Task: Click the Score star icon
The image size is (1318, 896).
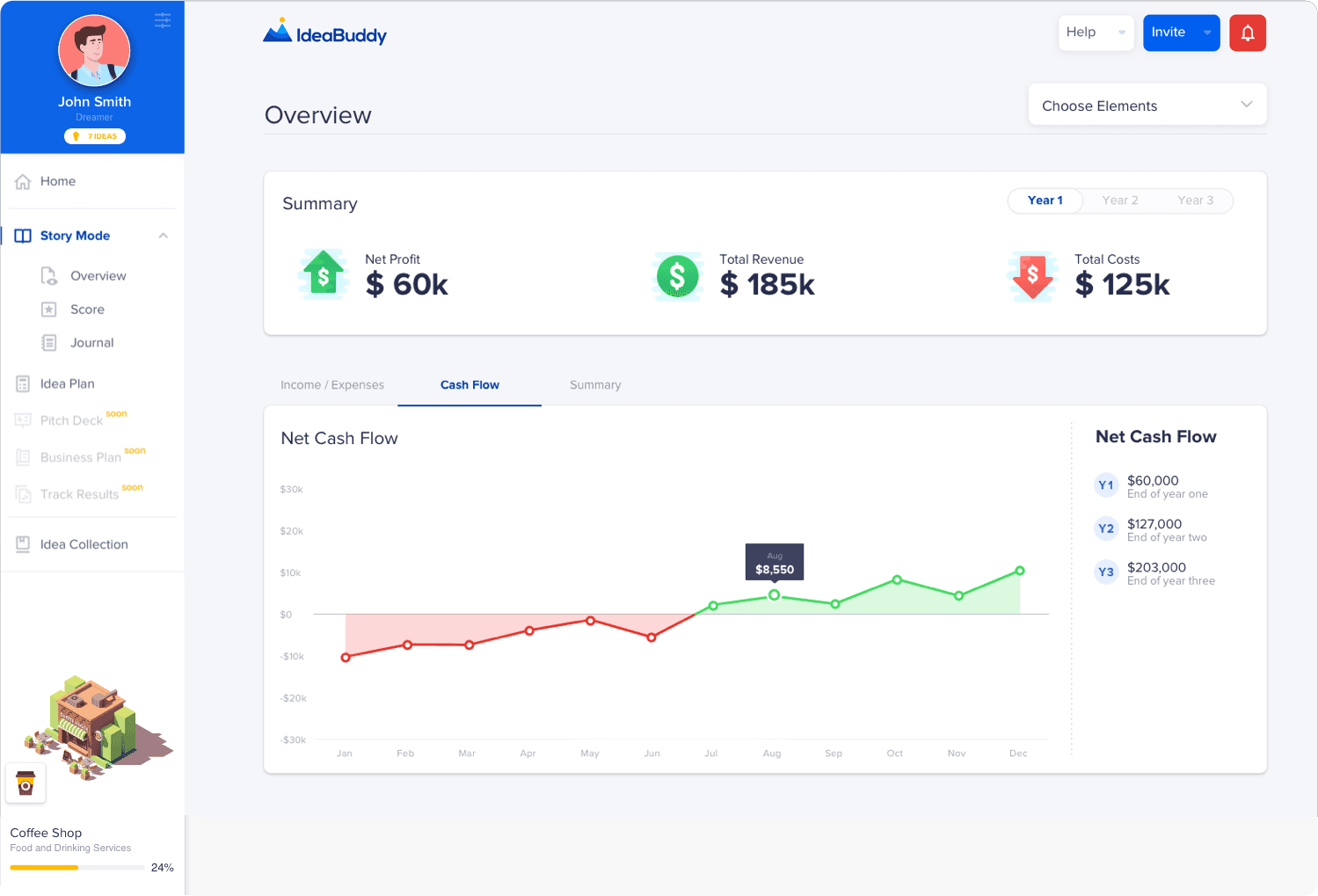Action: (49, 310)
